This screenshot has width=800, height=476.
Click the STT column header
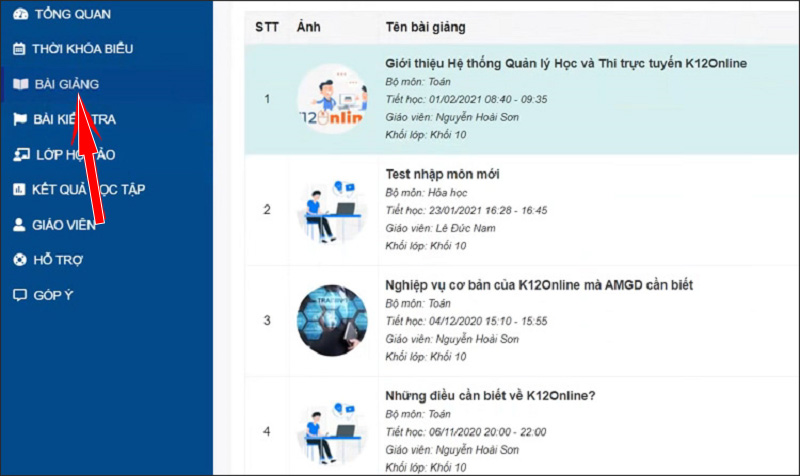click(x=267, y=27)
